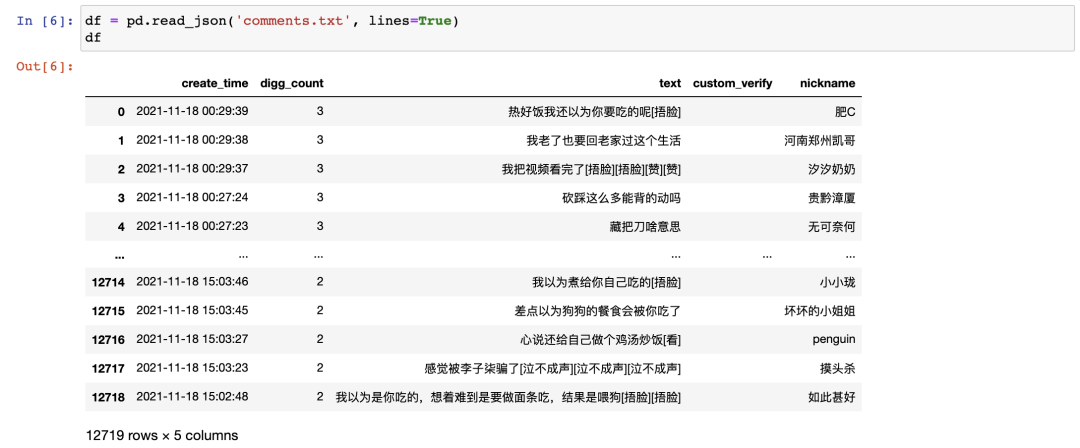Click the Out[6] output prompt

[45, 66]
